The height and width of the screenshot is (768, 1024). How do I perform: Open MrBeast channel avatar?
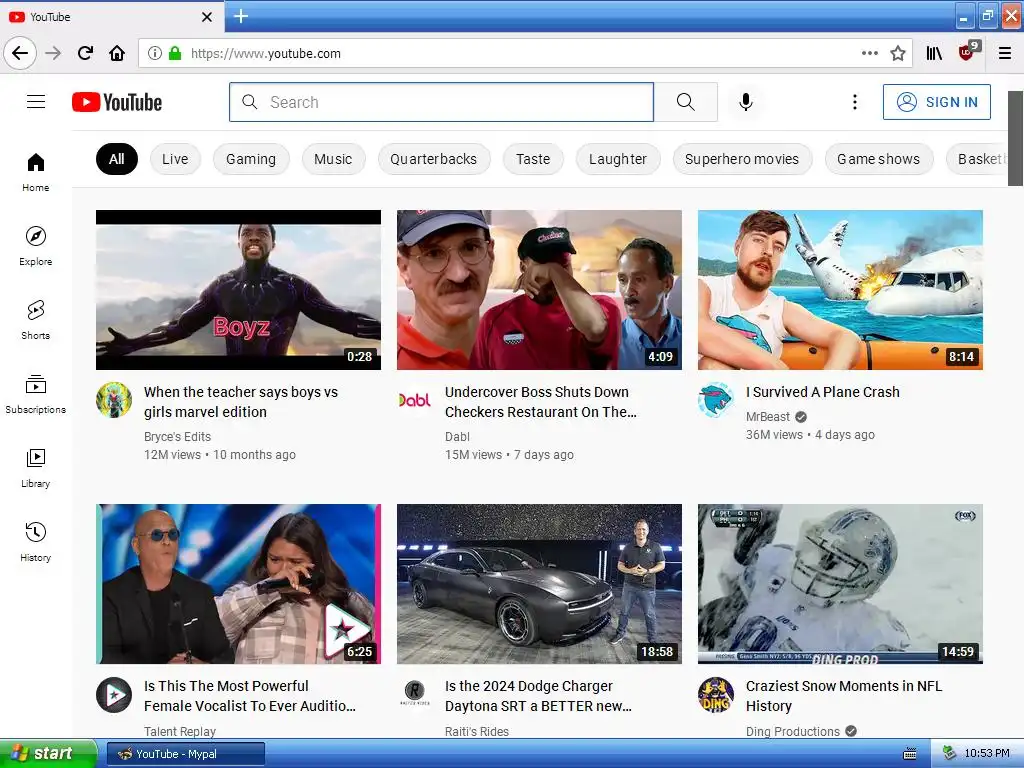(716, 400)
